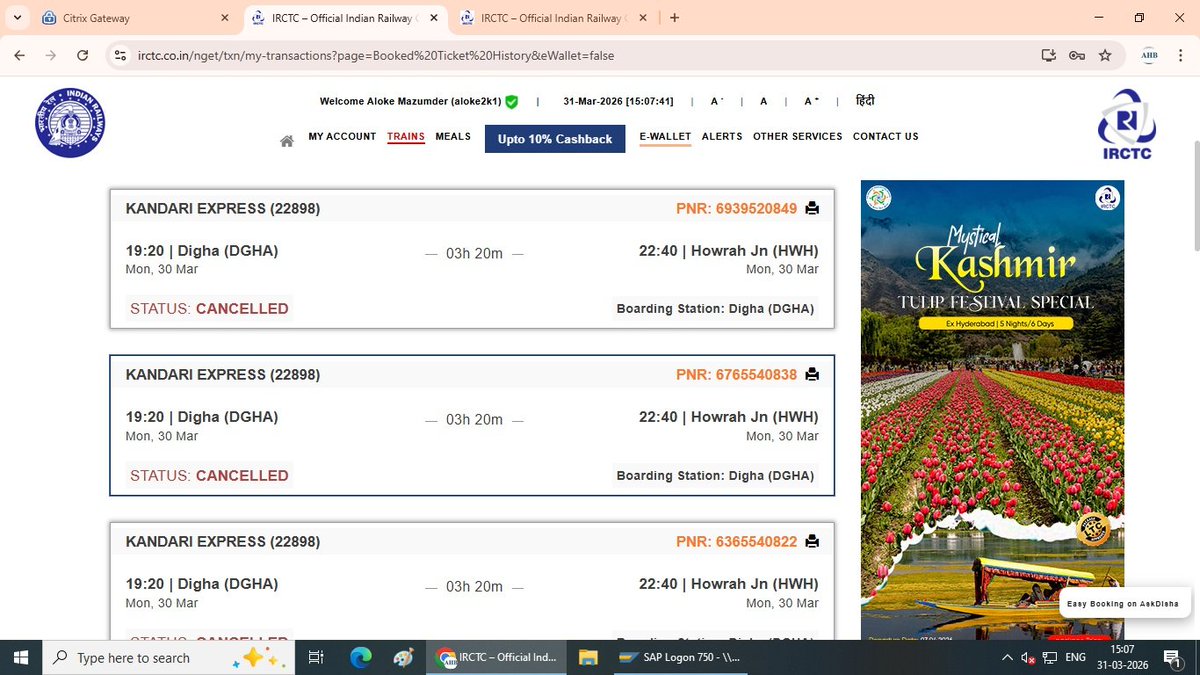The image size is (1200, 675).
Task: Click PNR: 6365540822 text
Action: click(x=737, y=542)
